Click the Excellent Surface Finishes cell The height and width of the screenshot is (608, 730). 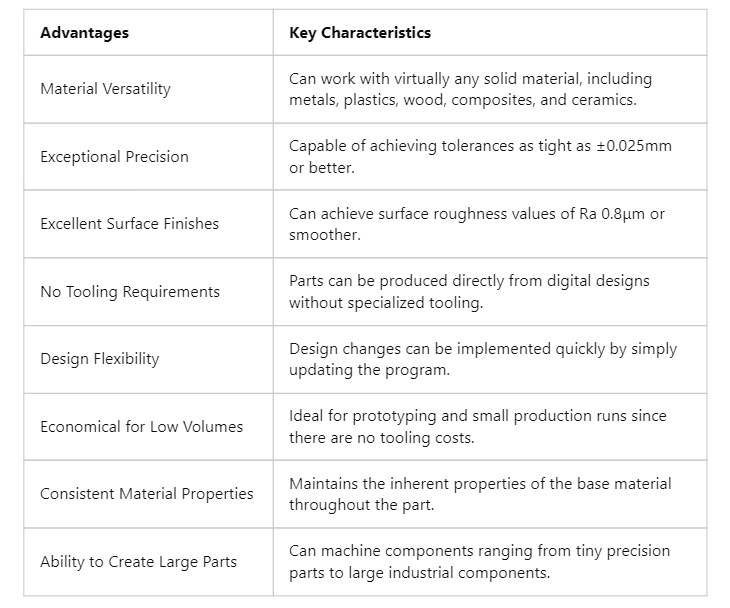click(x=129, y=224)
